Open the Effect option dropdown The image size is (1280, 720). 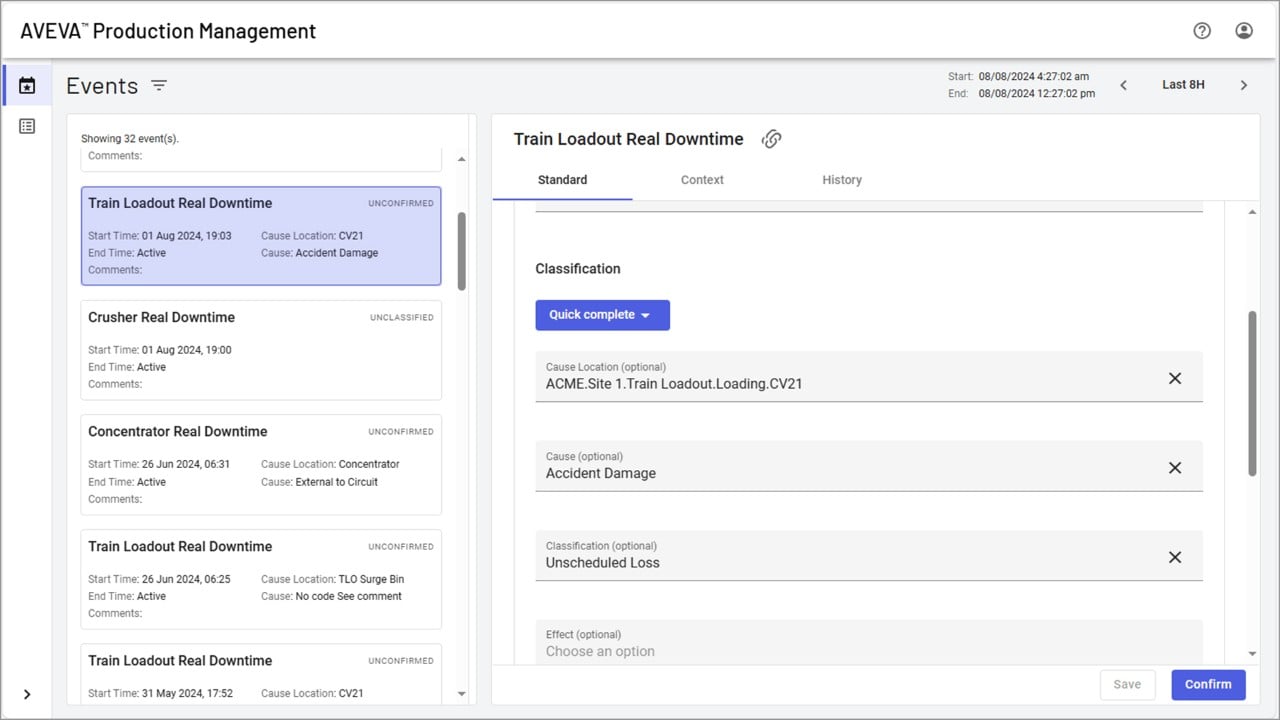coord(869,642)
